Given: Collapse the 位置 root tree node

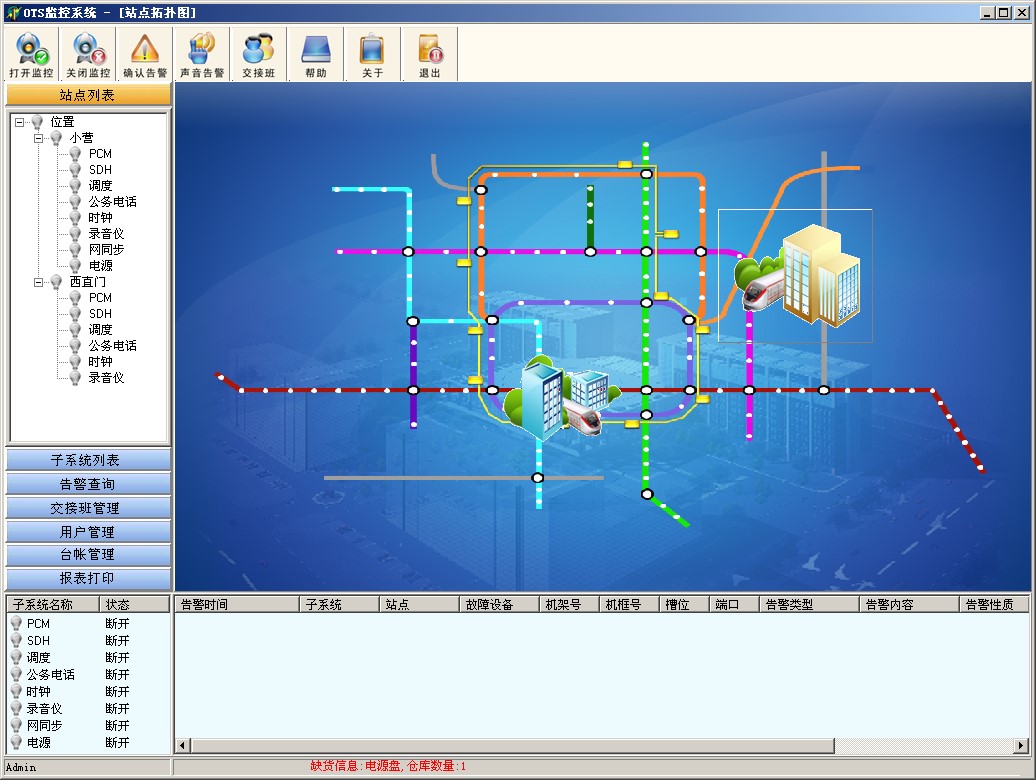Looking at the screenshot, I should coord(20,122).
